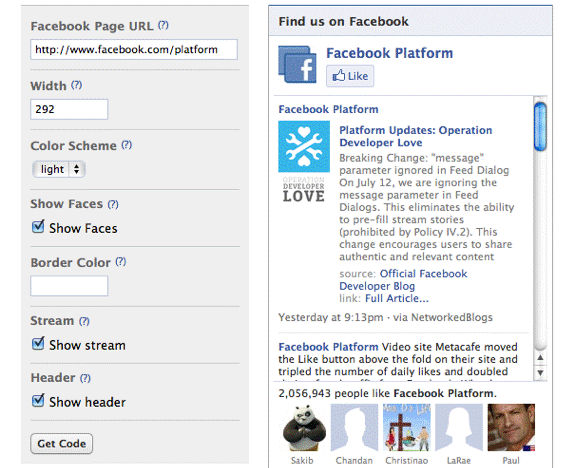
Task: Click the Get Code button
Action: (62, 443)
